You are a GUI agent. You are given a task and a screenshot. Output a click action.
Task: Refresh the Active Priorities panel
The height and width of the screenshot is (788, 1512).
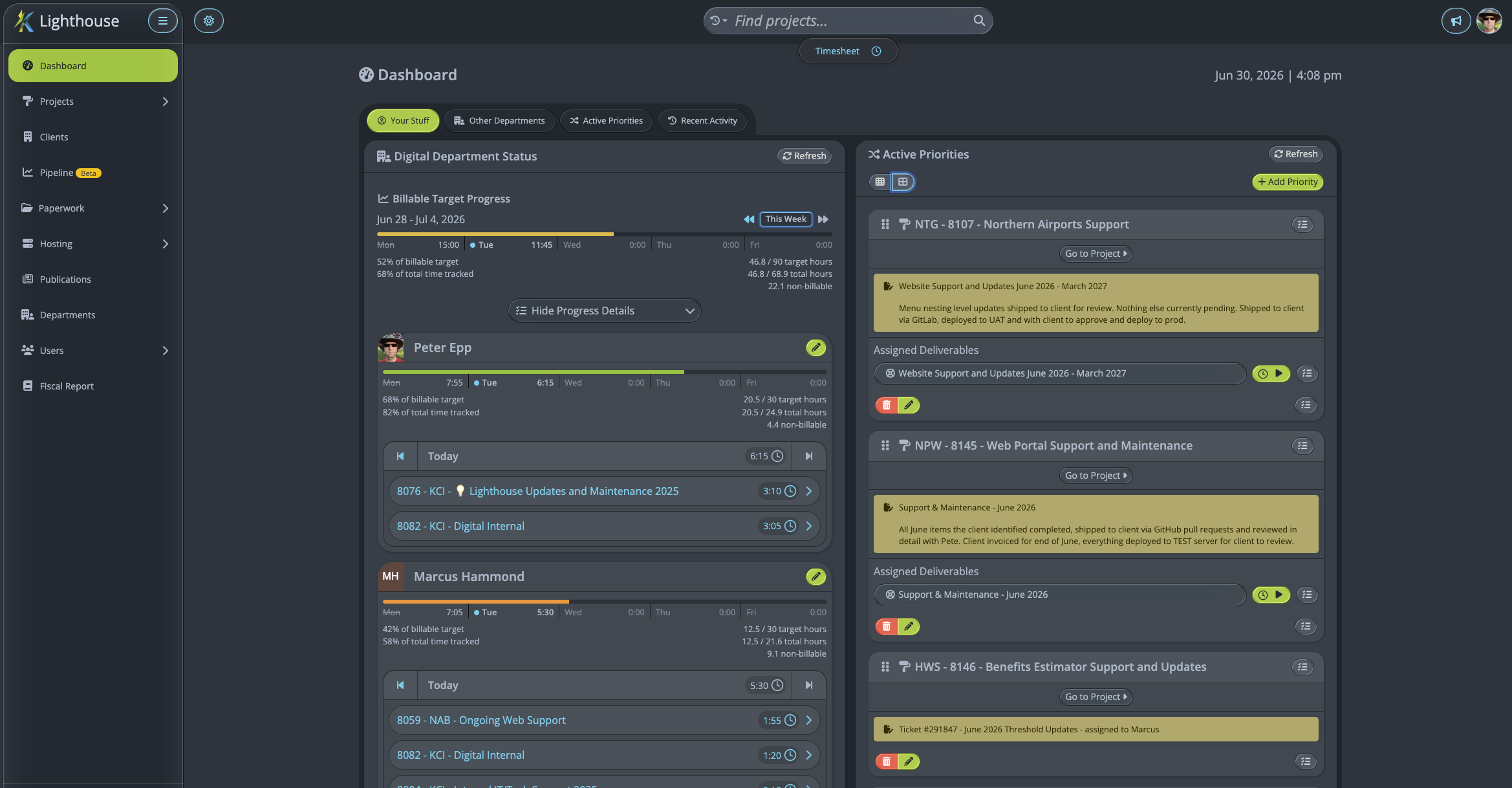point(1295,154)
